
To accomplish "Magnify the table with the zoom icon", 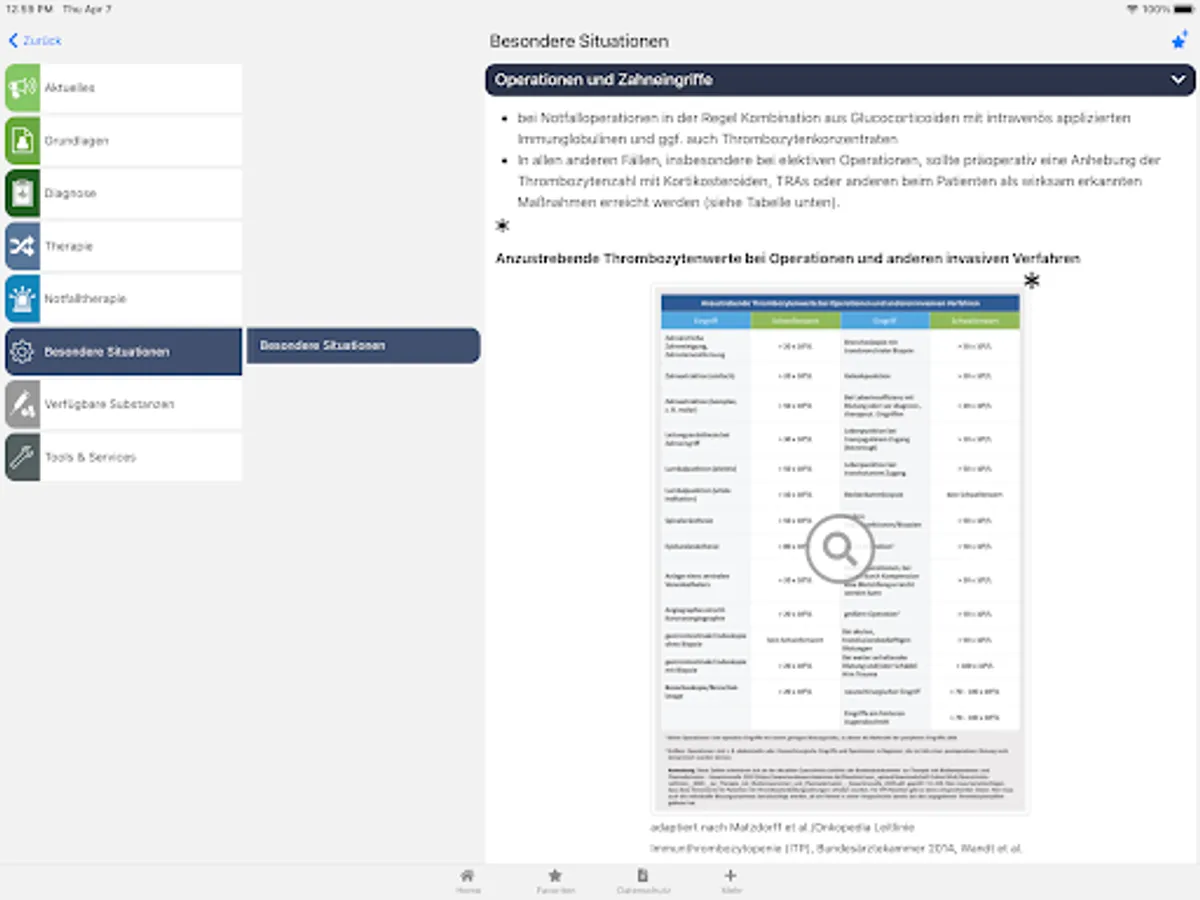I will (x=840, y=548).
